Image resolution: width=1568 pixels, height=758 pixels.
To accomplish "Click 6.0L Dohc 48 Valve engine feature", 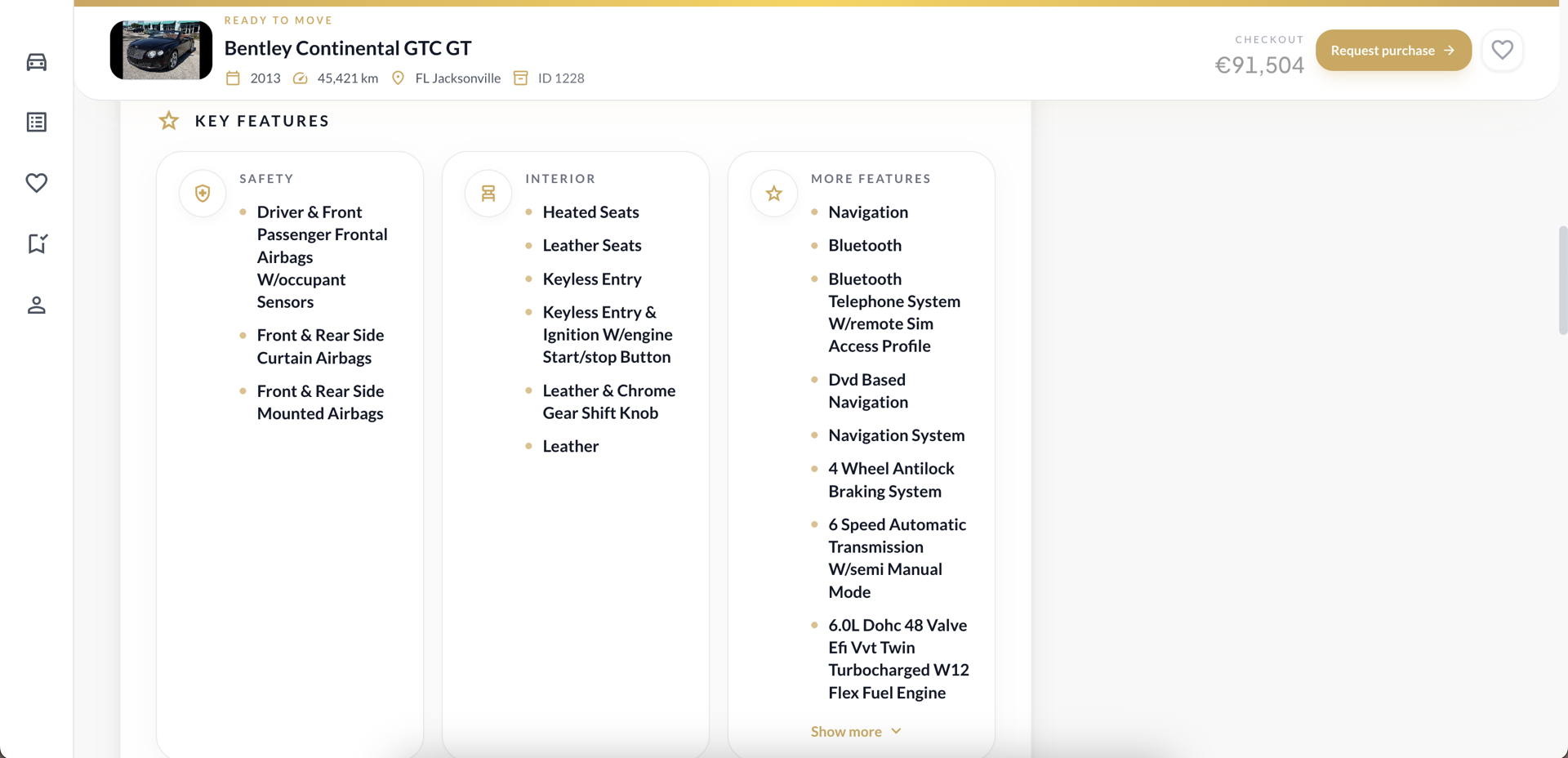I will pyautogui.click(x=898, y=659).
